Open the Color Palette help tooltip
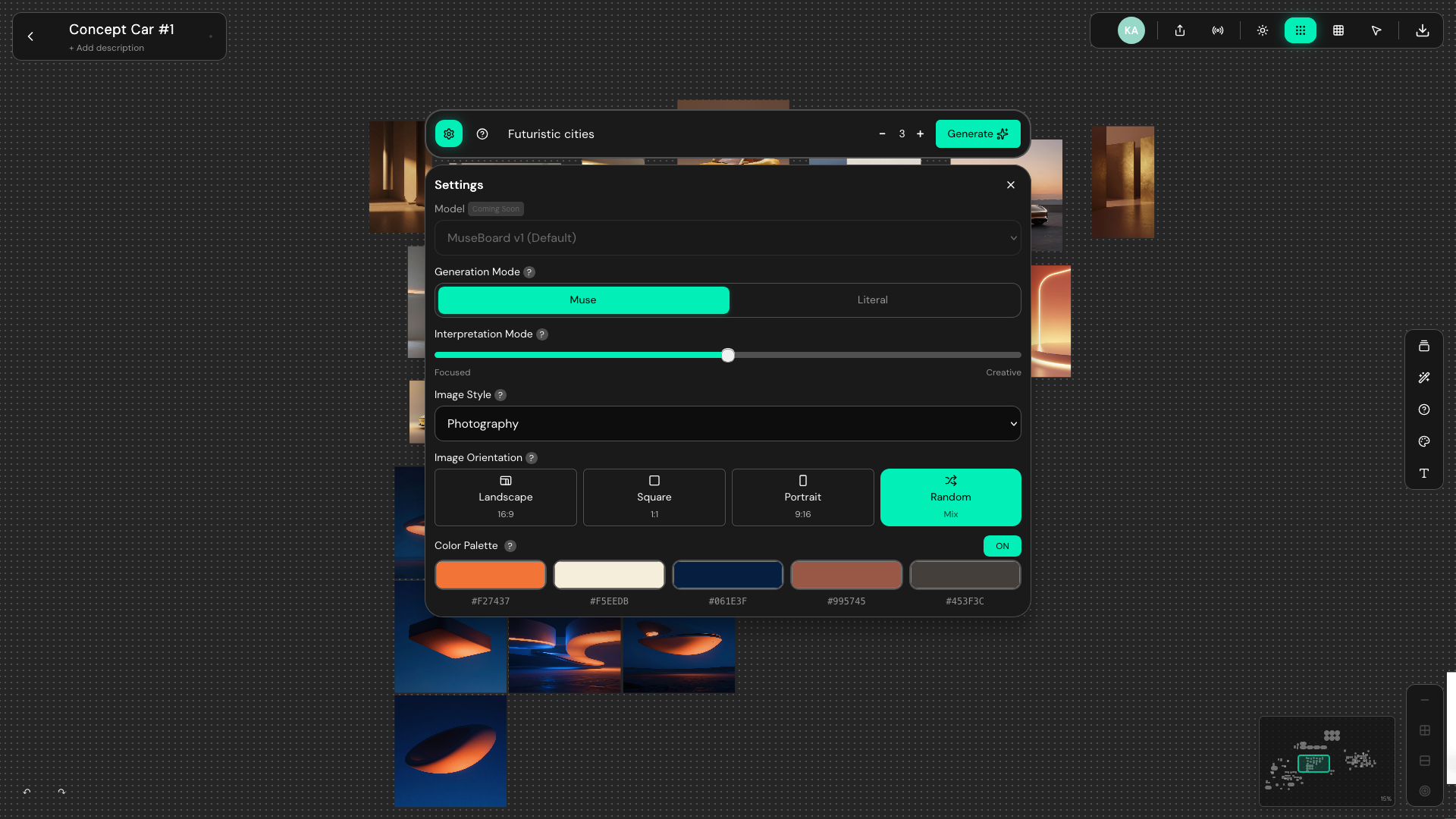Viewport: 1456px width, 819px height. point(510,546)
